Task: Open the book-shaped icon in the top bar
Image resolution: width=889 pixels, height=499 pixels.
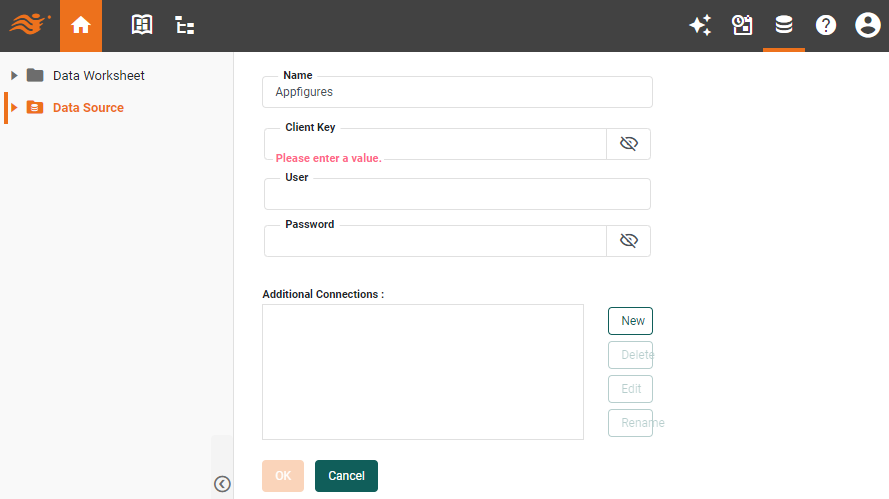Action: tap(142, 26)
